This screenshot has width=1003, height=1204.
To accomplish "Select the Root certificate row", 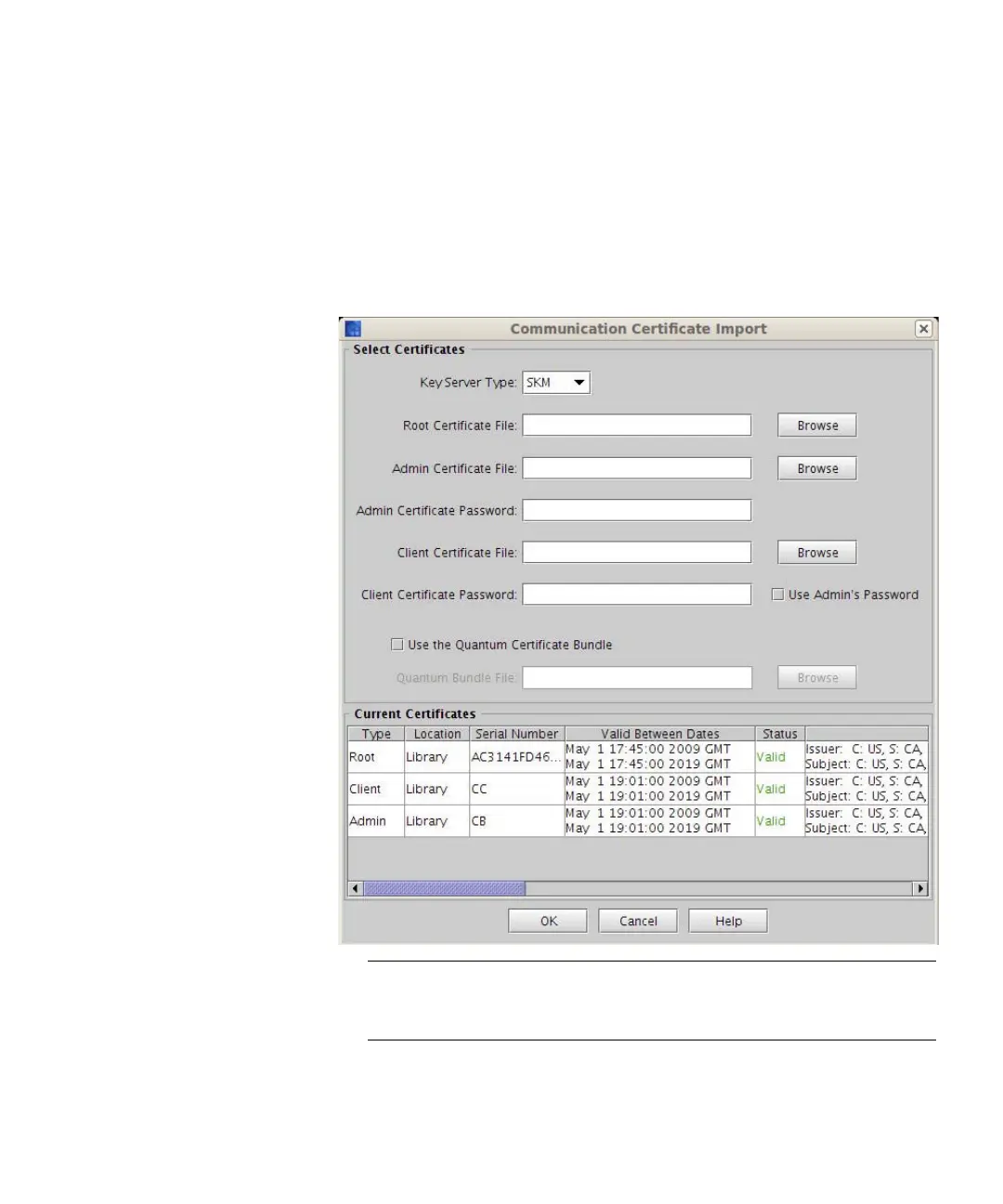I will click(638, 757).
